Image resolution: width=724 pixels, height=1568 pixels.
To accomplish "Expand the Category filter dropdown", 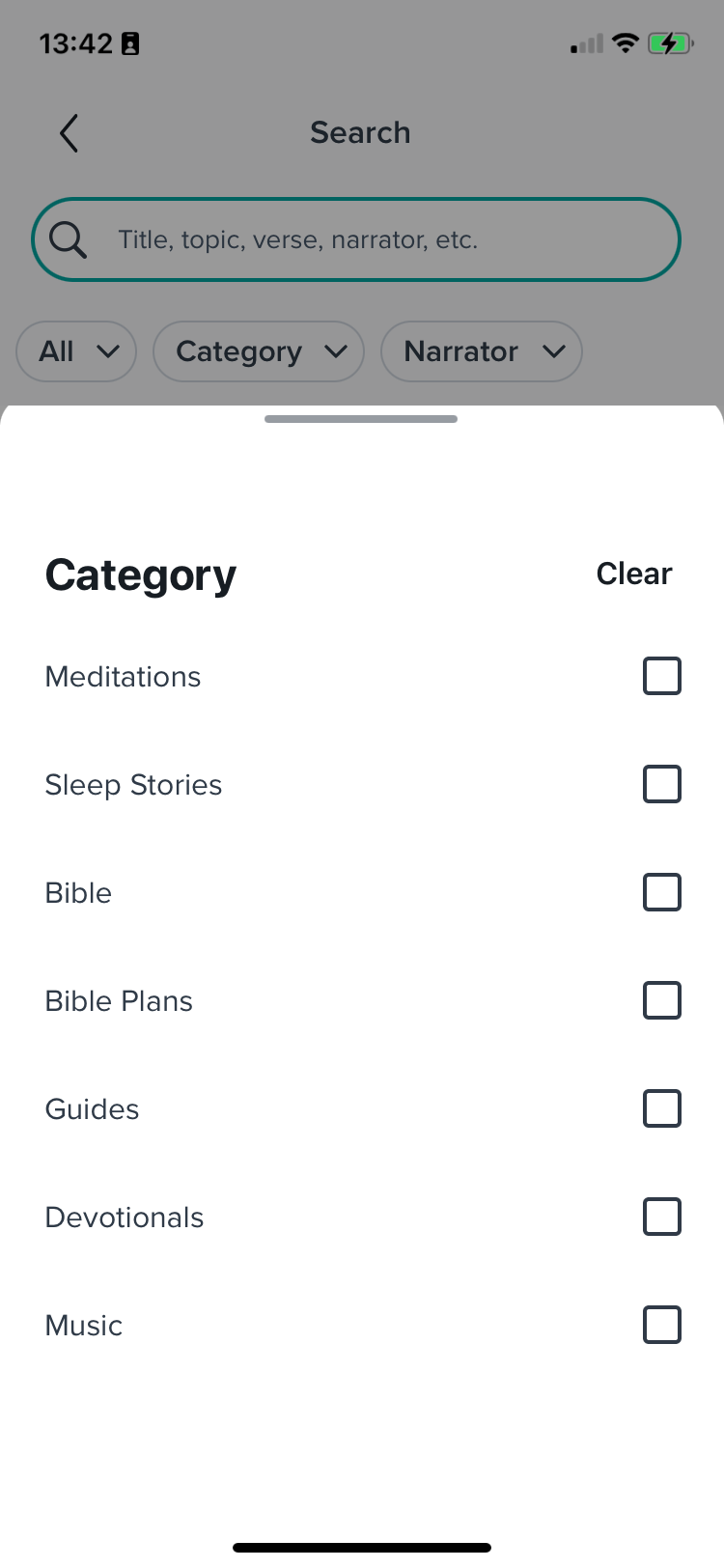I will [x=259, y=351].
